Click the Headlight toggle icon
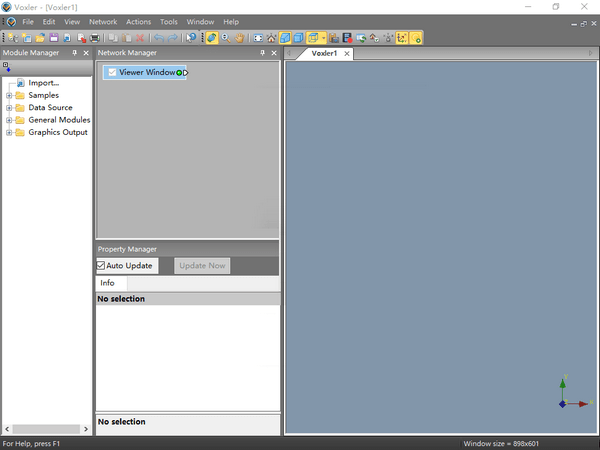 (388, 38)
